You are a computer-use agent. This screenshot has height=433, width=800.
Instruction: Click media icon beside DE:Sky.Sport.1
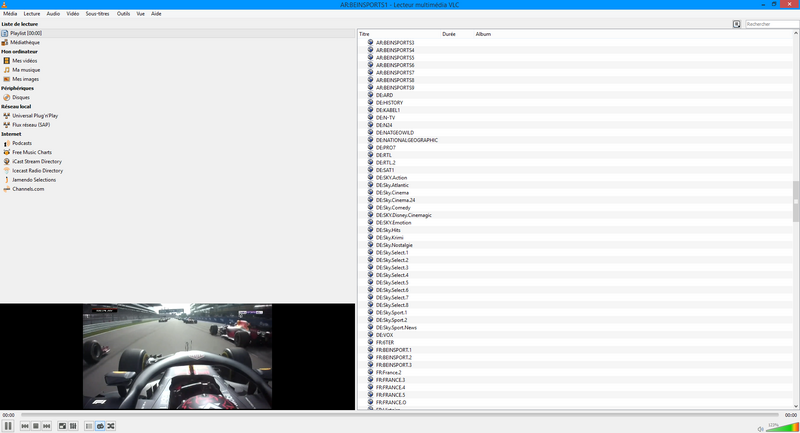click(x=370, y=312)
